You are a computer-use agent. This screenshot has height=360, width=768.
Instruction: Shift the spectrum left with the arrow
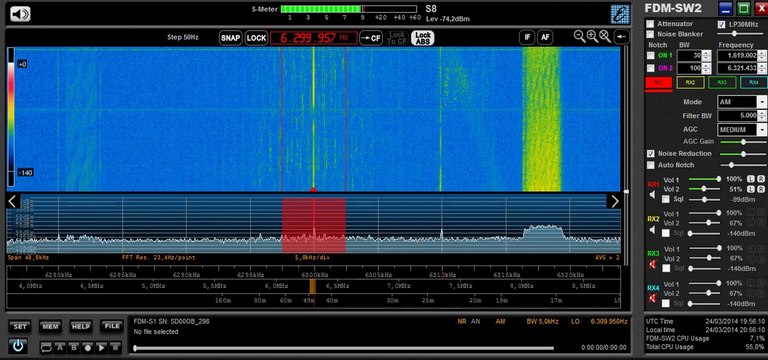[13, 201]
